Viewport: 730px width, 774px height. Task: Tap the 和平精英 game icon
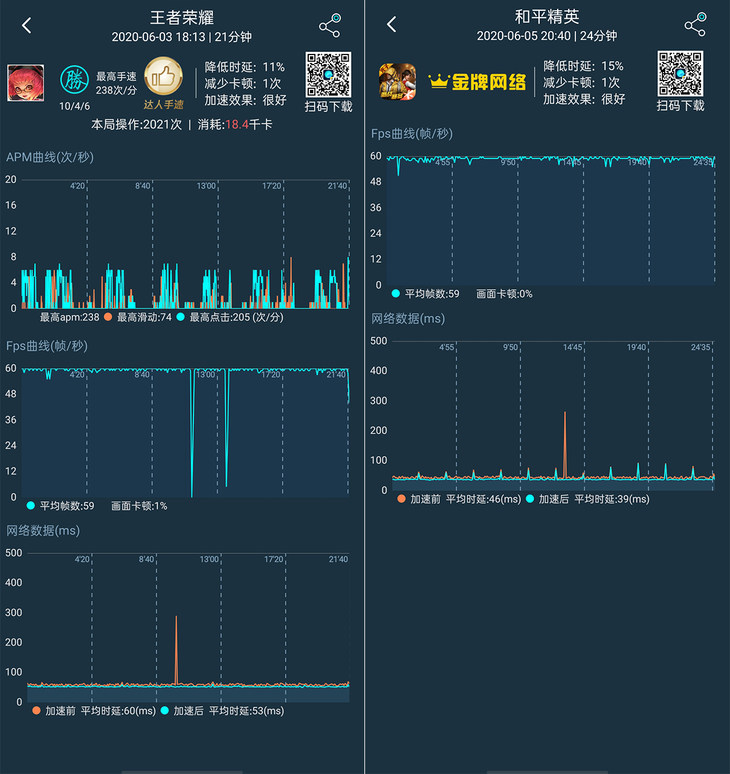click(397, 82)
